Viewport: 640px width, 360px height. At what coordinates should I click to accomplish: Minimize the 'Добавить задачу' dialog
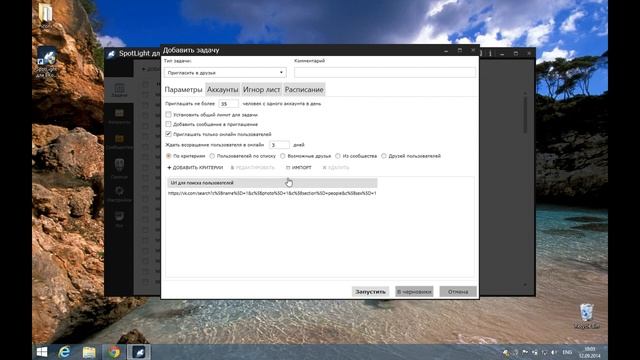click(x=446, y=50)
